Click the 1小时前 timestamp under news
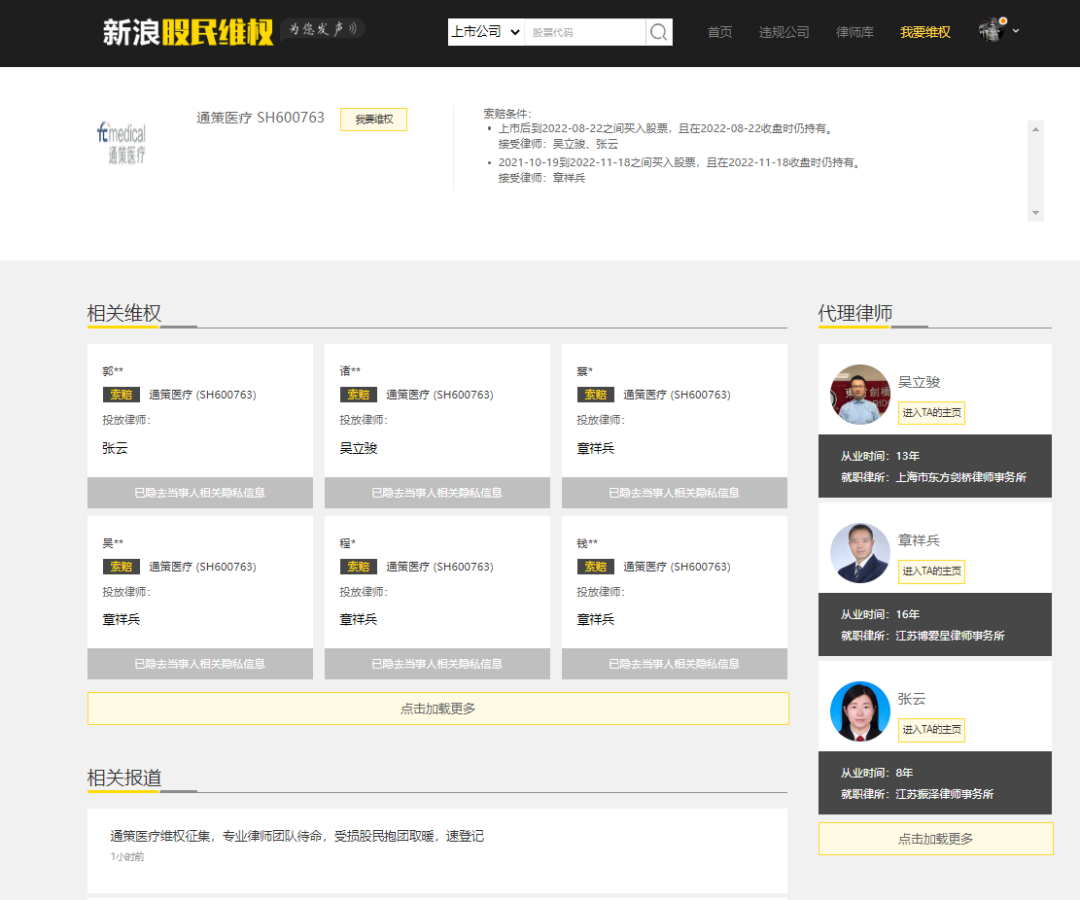Screen dimensions: 1080x900 [127, 857]
